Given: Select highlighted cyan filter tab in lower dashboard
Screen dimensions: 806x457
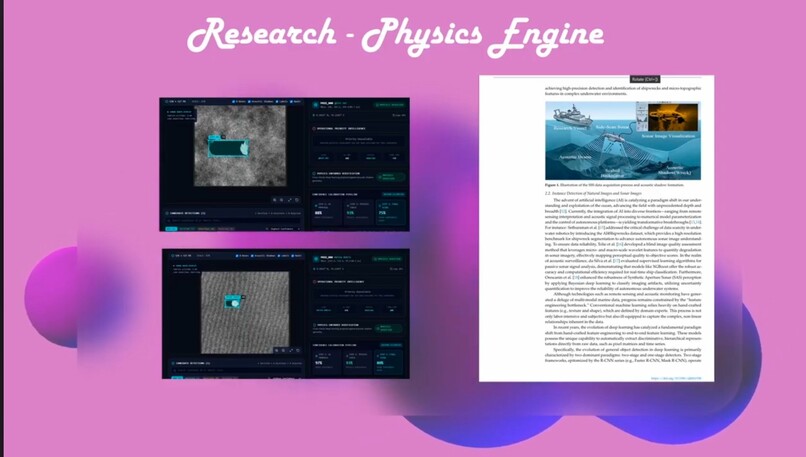Looking at the screenshot, I should point(177,378).
